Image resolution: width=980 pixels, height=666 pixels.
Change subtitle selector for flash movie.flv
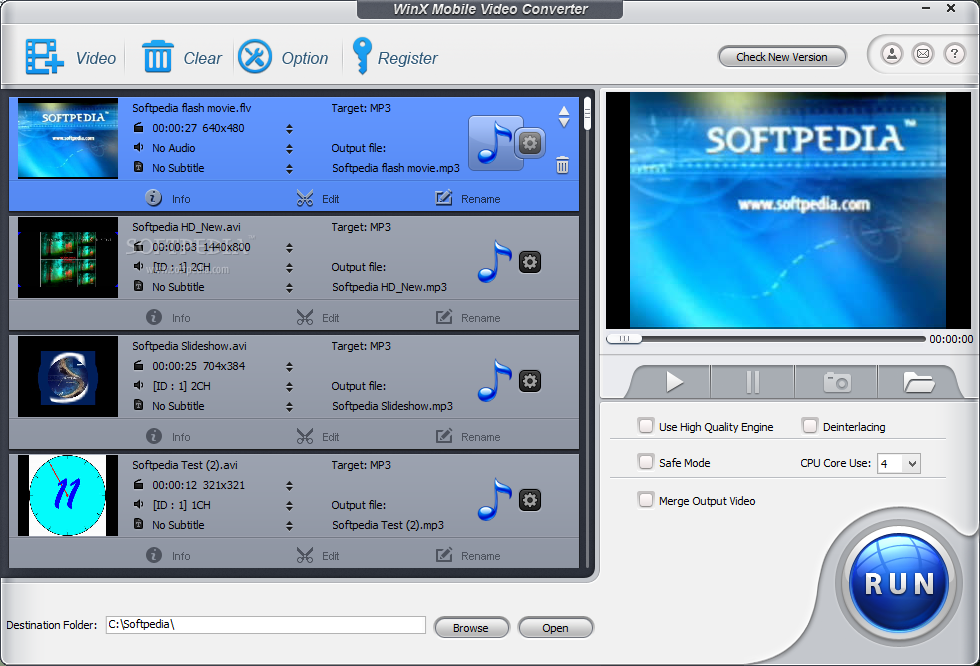[289, 169]
